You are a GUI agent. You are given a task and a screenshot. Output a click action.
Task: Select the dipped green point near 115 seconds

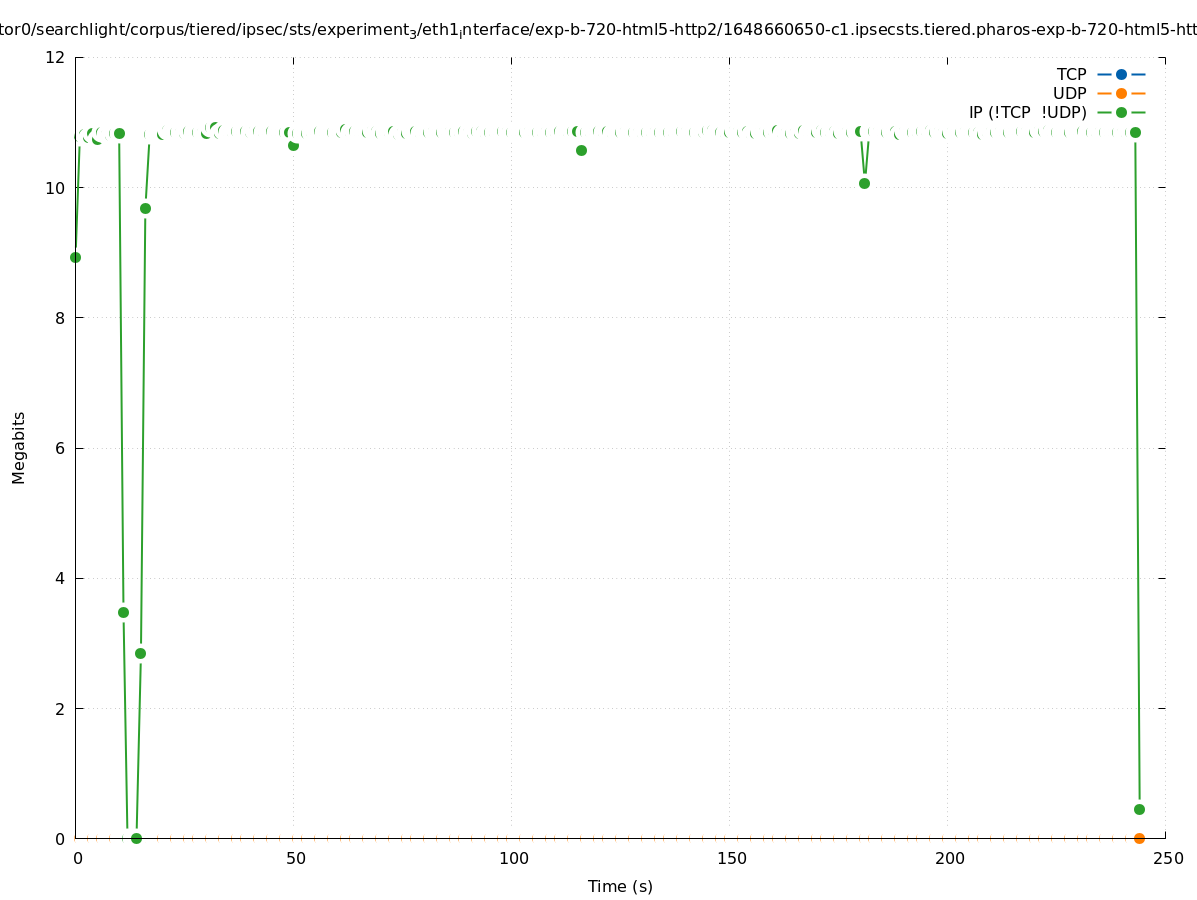581,150
